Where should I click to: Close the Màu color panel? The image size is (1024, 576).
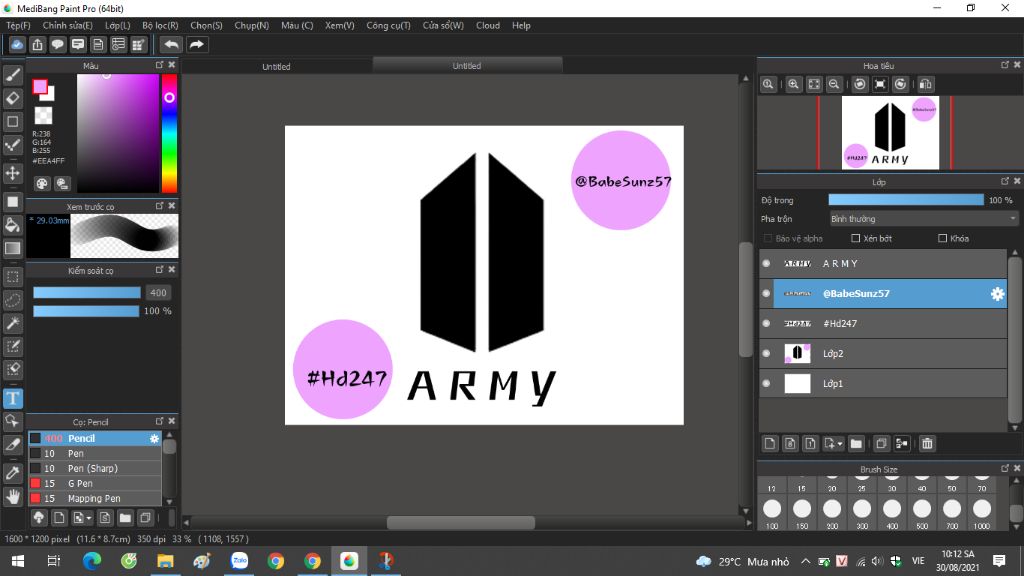(x=172, y=65)
